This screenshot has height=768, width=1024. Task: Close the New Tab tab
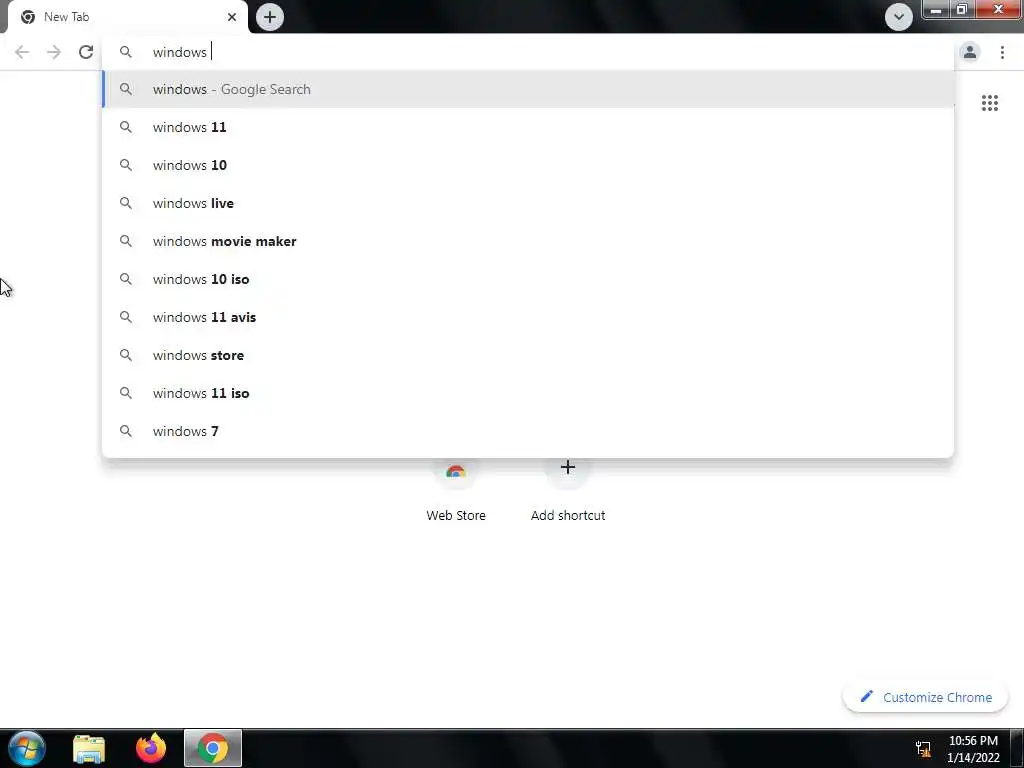point(232,17)
